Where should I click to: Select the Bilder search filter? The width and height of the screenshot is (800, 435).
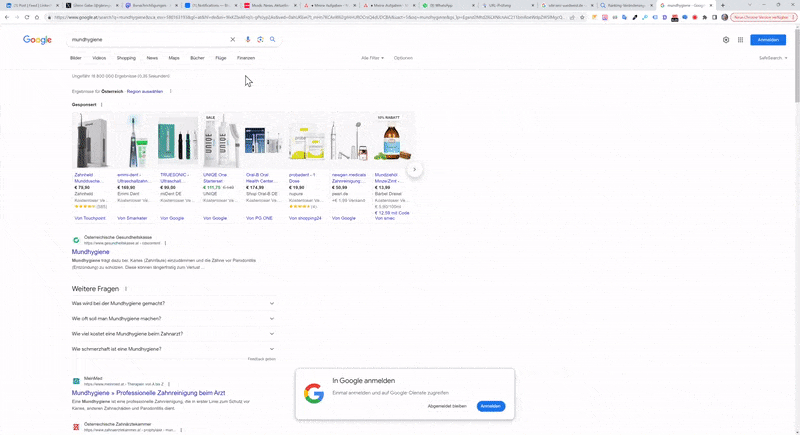(76, 58)
